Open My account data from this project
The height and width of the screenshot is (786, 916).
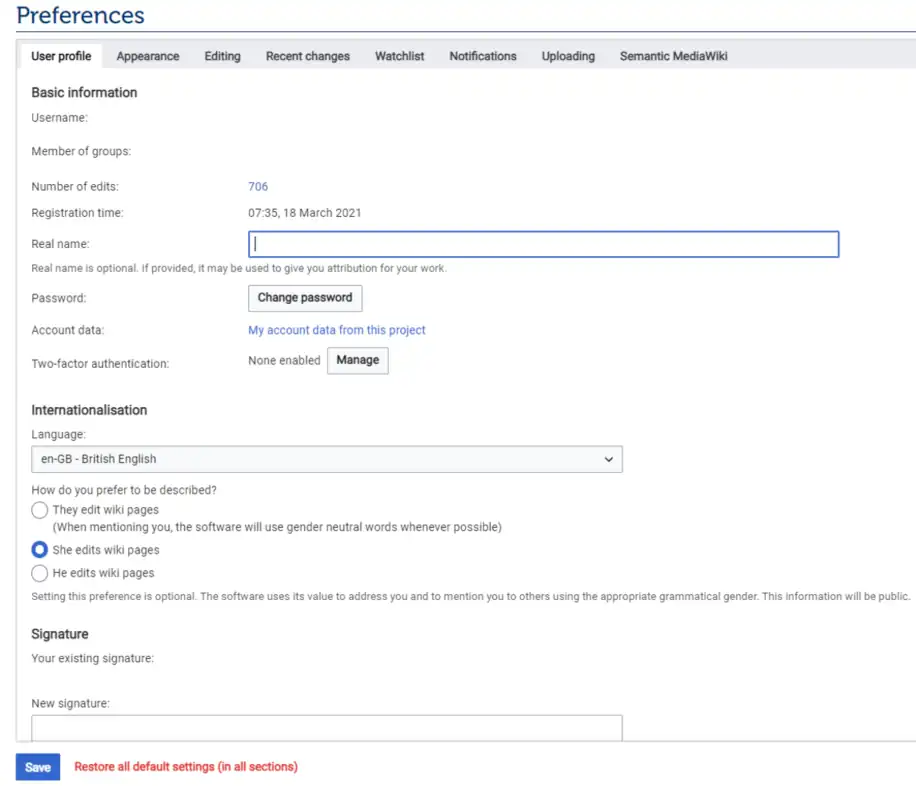[x=336, y=330]
